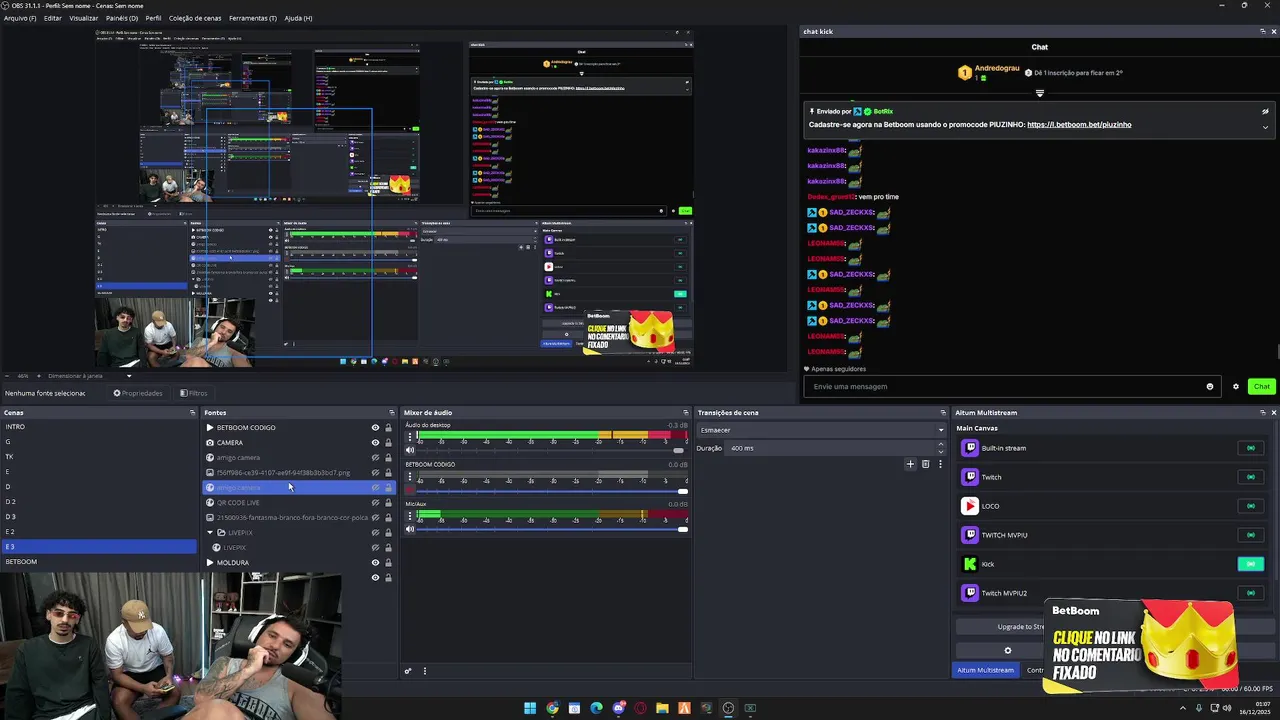The height and width of the screenshot is (720, 1280).
Task: Toggle lock on CAMERA source
Action: click(388, 443)
